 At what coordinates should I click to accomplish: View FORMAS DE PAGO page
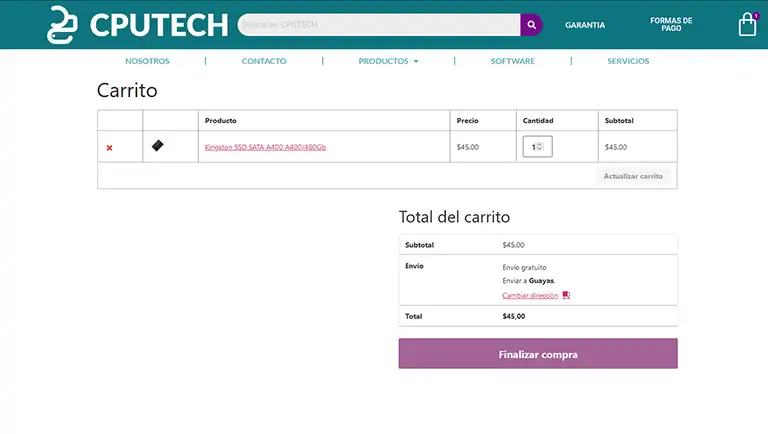click(670, 25)
